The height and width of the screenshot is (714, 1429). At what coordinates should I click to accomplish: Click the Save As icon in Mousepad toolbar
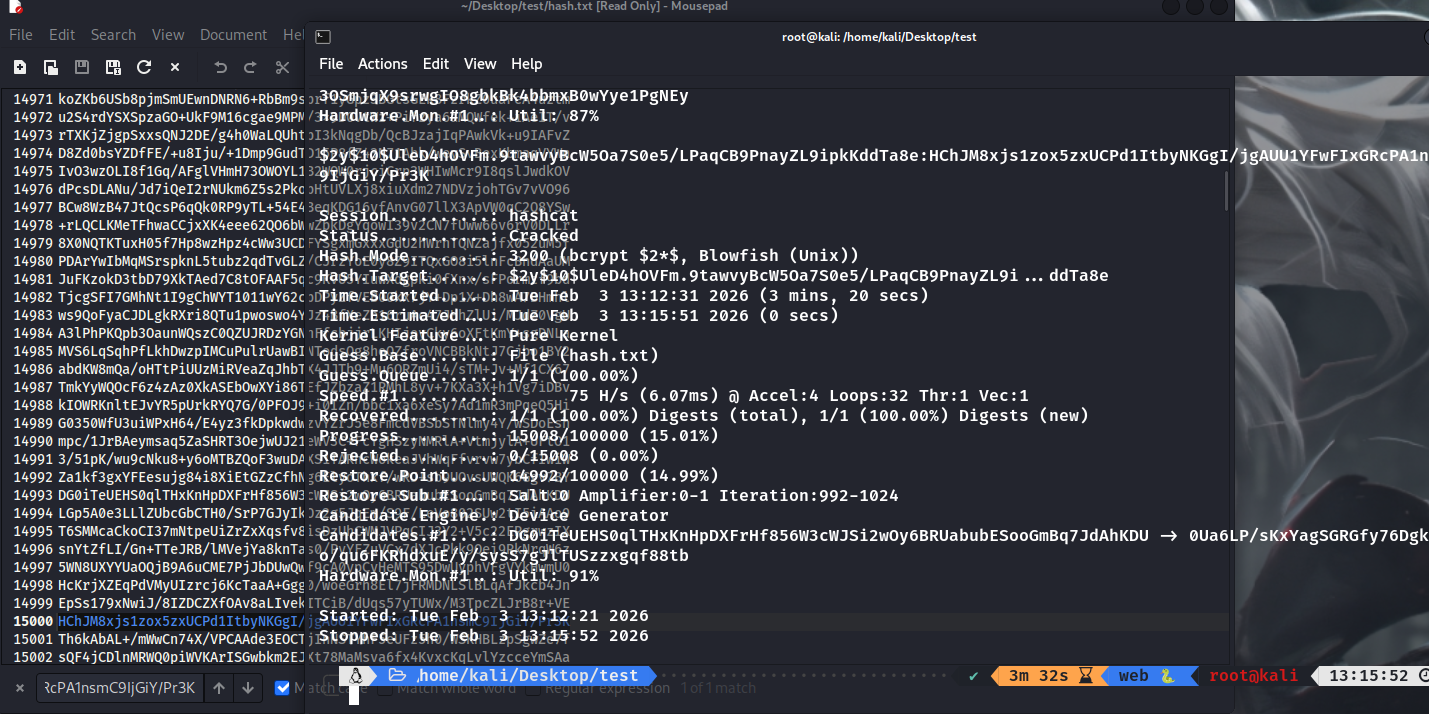(x=113, y=67)
